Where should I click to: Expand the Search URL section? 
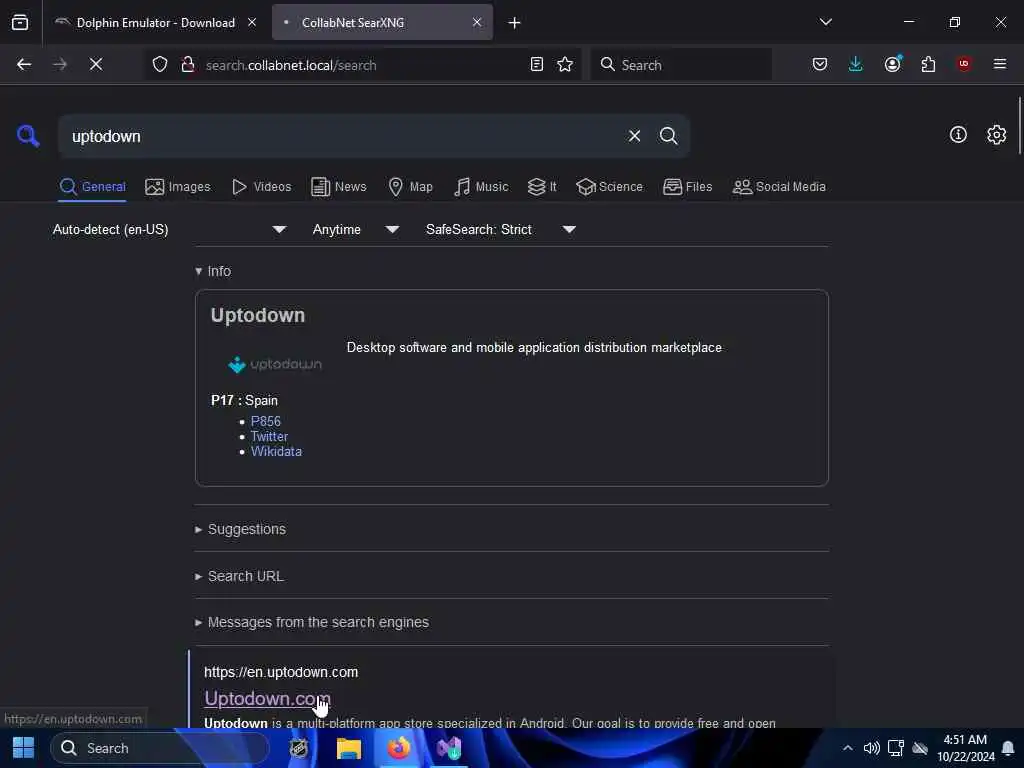[239, 576]
